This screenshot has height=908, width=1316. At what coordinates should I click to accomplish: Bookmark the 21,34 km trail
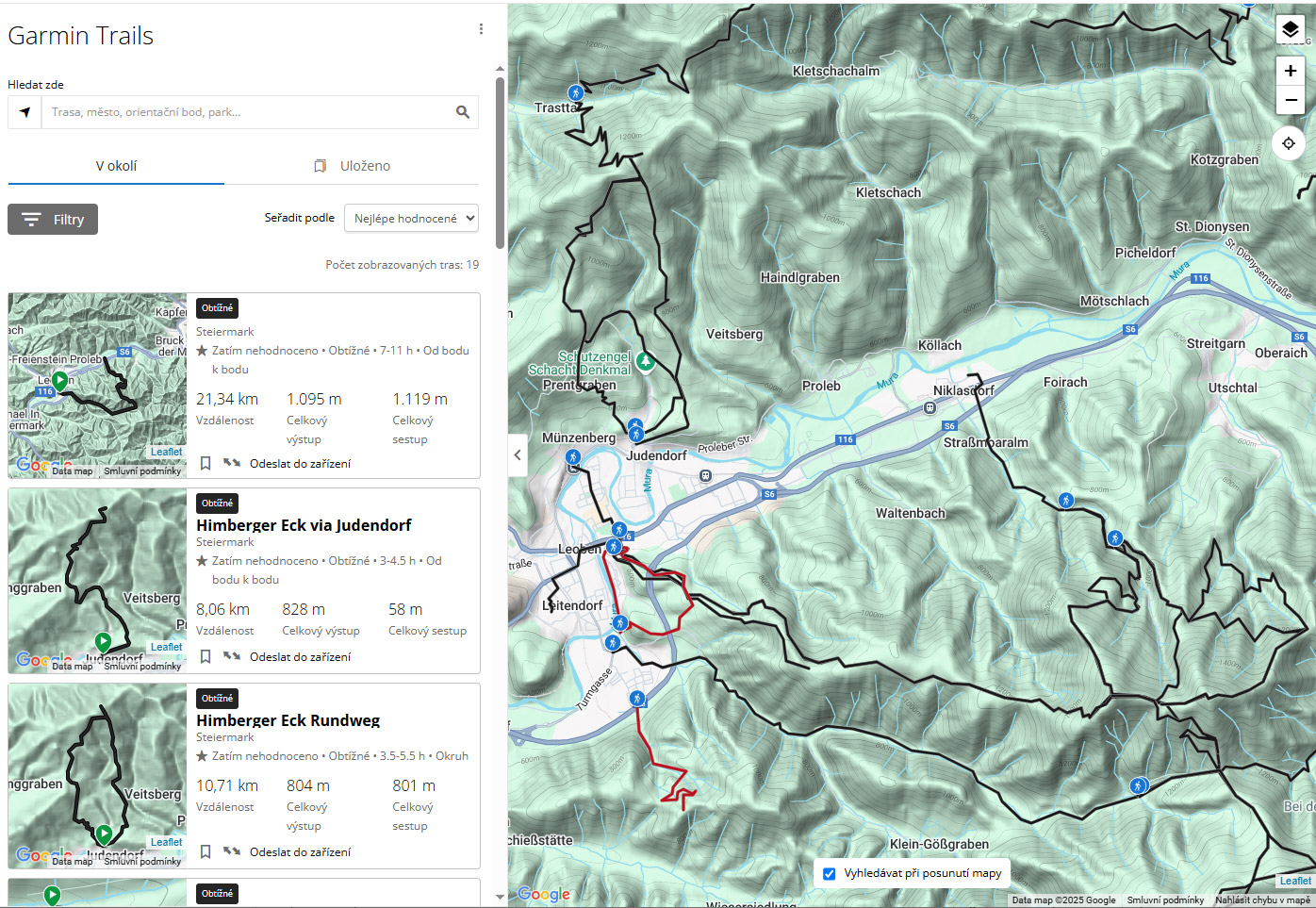(x=206, y=463)
